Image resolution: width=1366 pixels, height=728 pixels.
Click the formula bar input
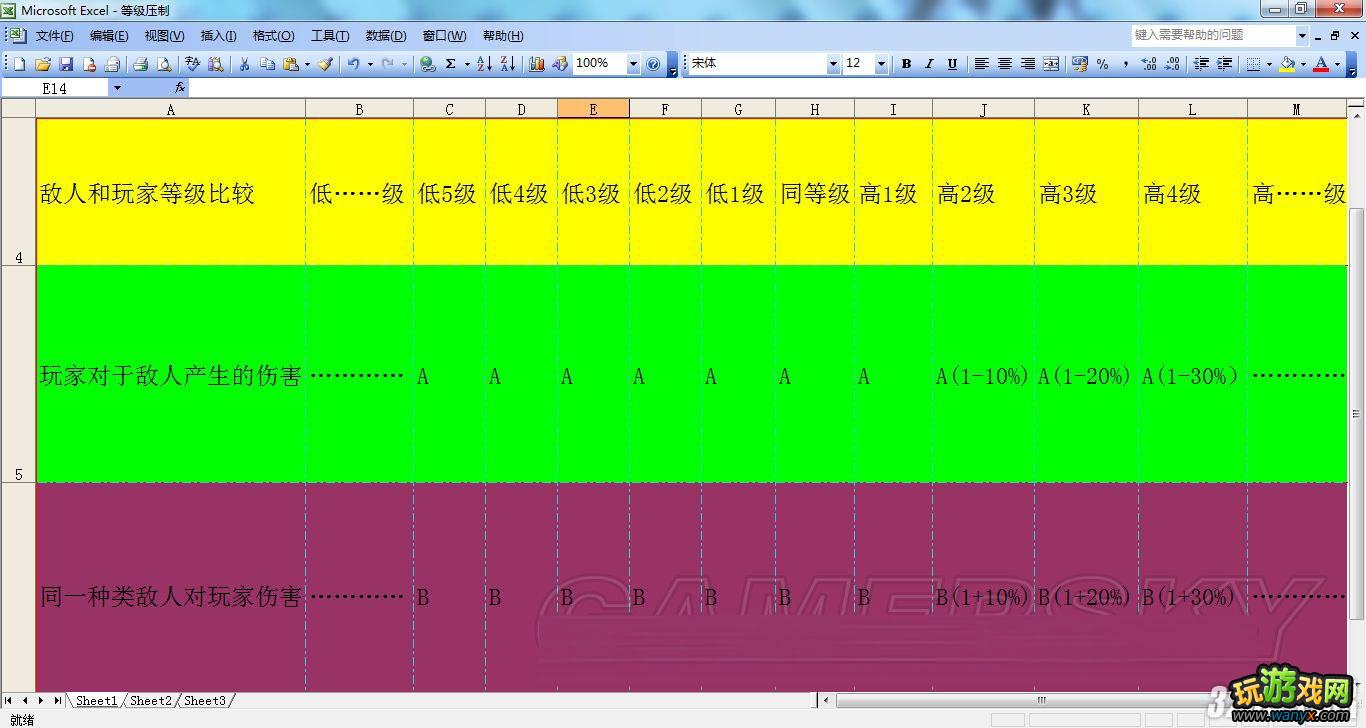pyautogui.click(x=770, y=88)
